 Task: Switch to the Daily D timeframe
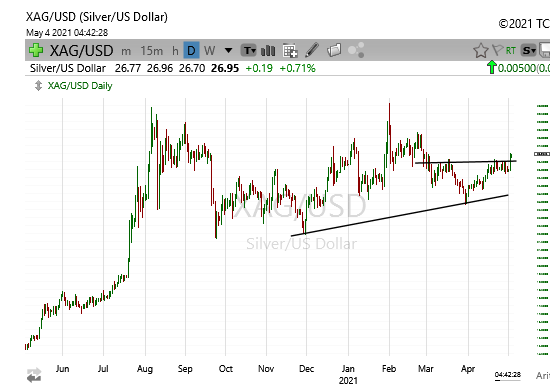tap(191, 51)
